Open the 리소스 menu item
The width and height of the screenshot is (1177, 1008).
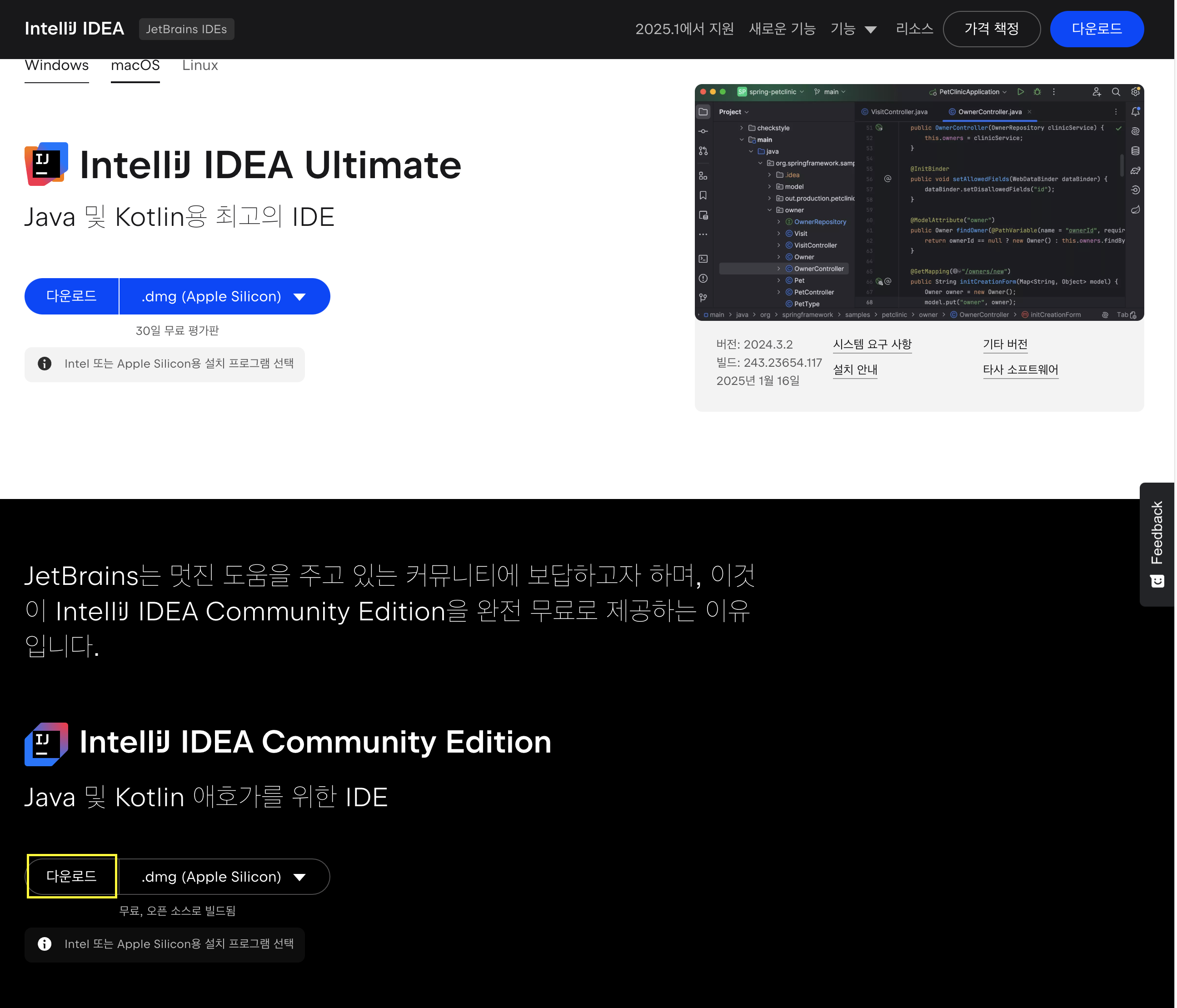(x=914, y=29)
